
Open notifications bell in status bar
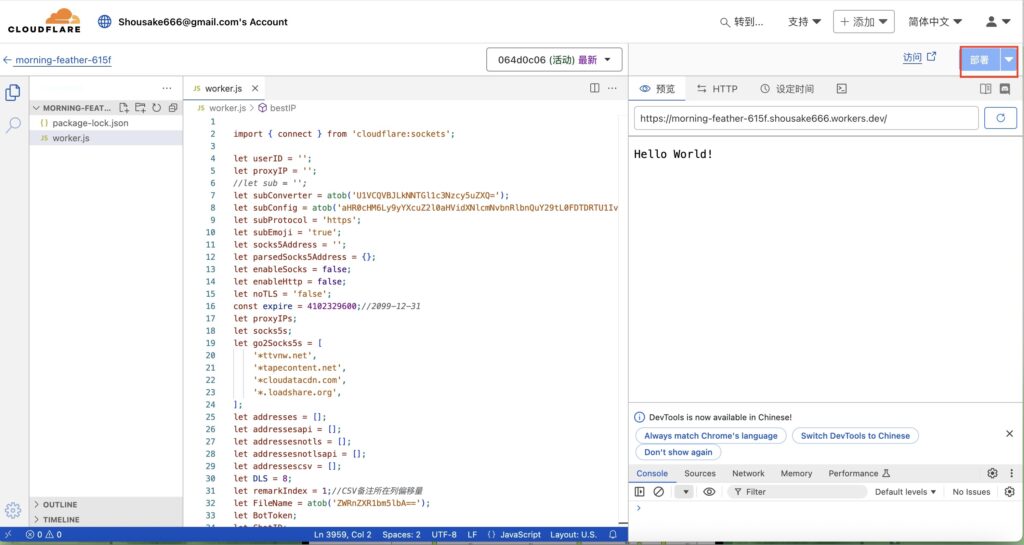click(613, 534)
